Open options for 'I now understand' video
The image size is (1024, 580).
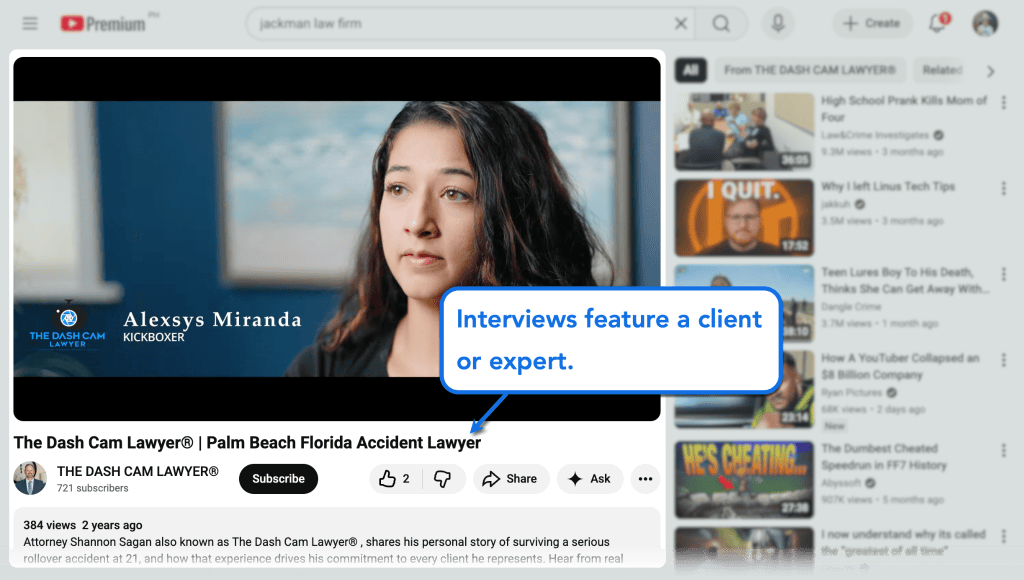[x=1004, y=536]
